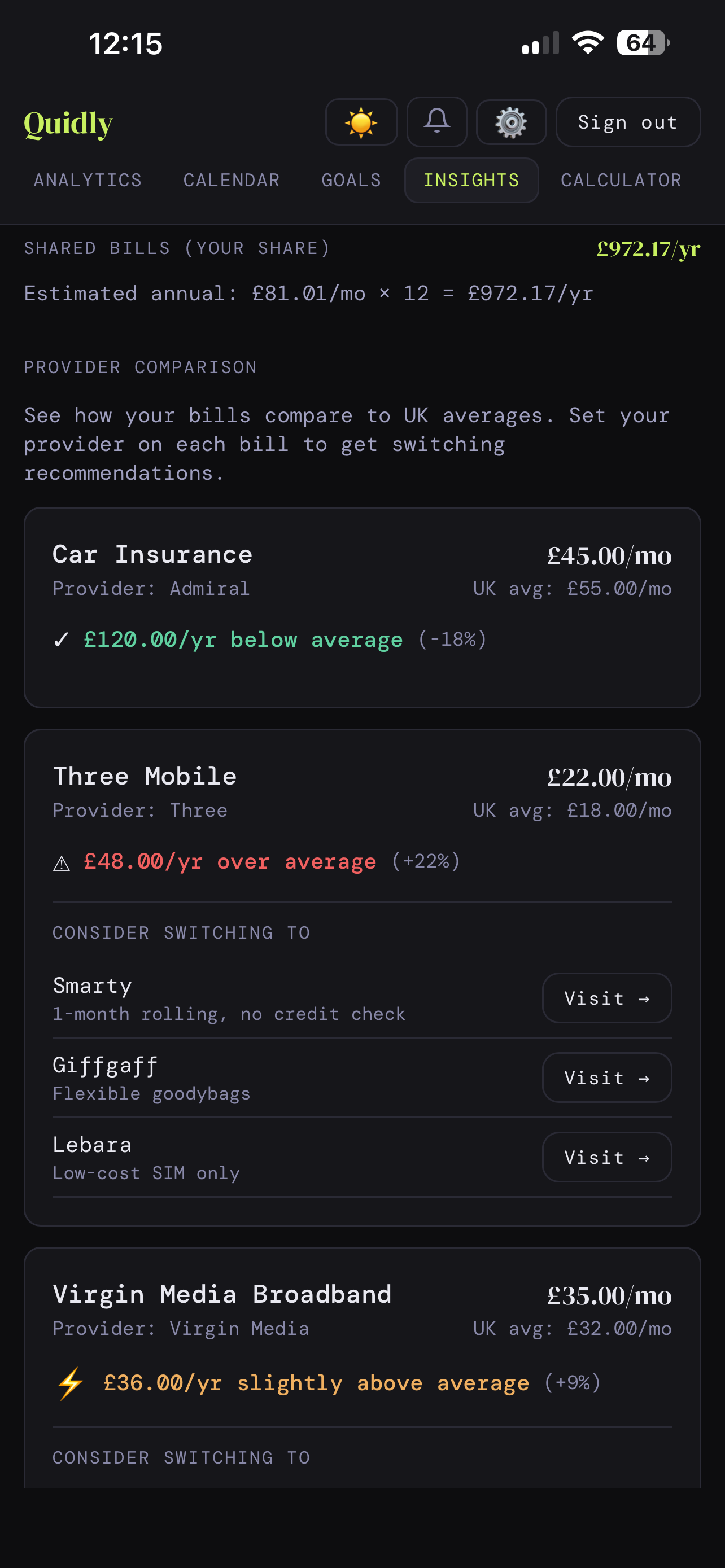This screenshot has width=725, height=1568.
Task: Visit the Lebara SIM offer
Action: click(x=606, y=1157)
